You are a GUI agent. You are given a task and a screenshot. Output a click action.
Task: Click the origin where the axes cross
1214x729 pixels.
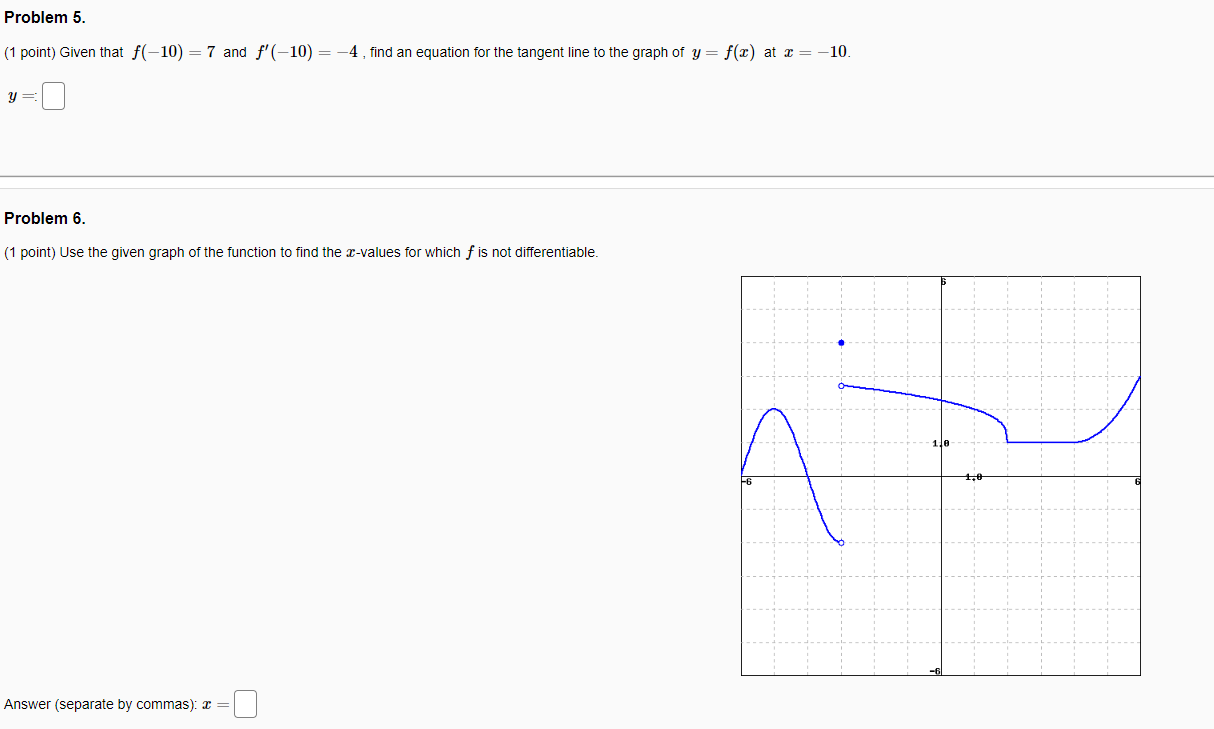coord(941,476)
